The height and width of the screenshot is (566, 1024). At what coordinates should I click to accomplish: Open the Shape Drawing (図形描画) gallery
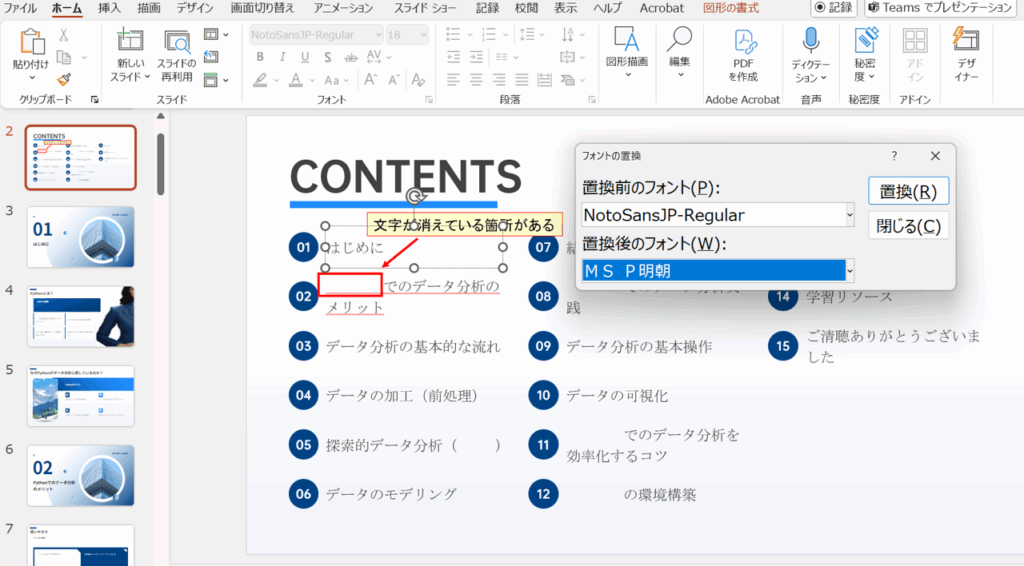[x=627, y=42]
